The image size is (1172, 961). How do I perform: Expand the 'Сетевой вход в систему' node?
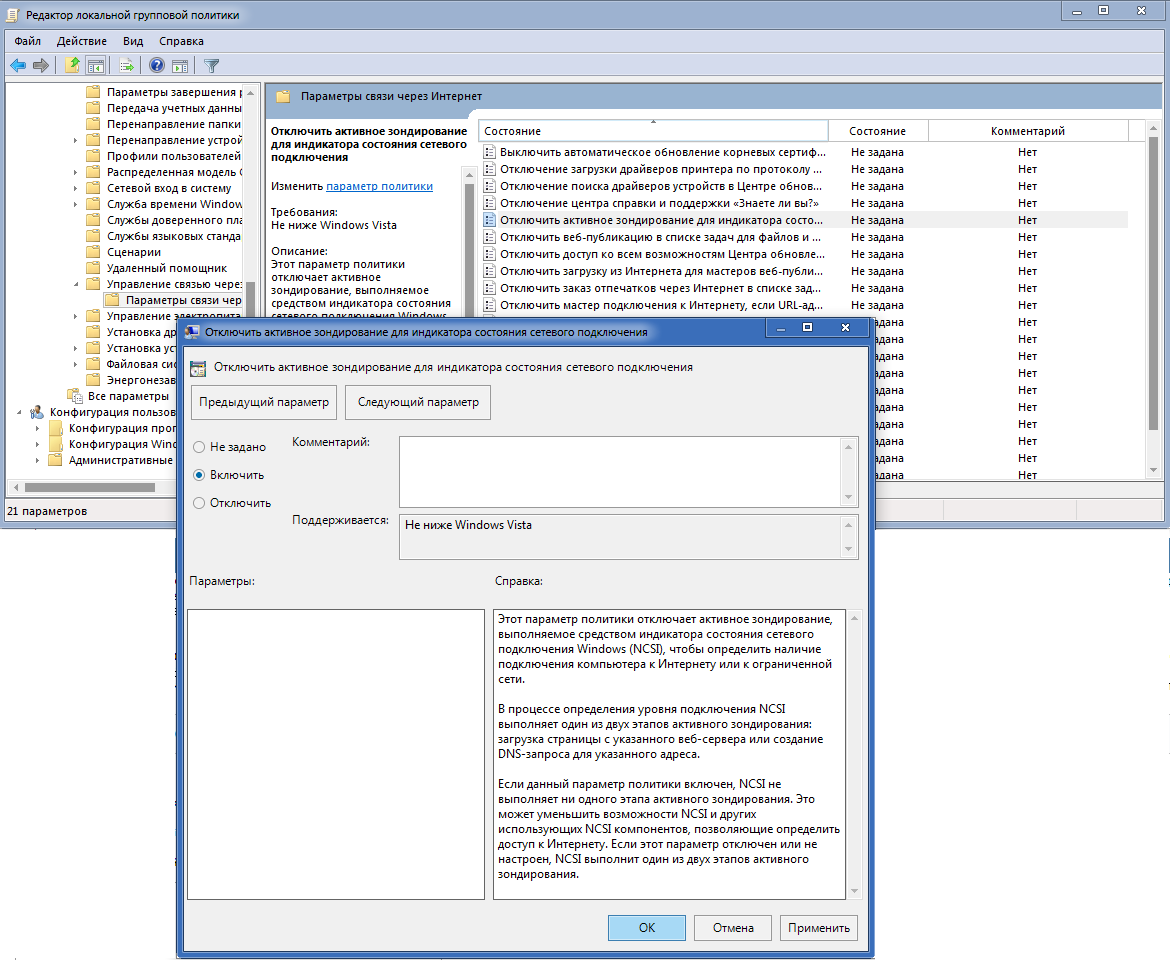click(x=76, y=188)
